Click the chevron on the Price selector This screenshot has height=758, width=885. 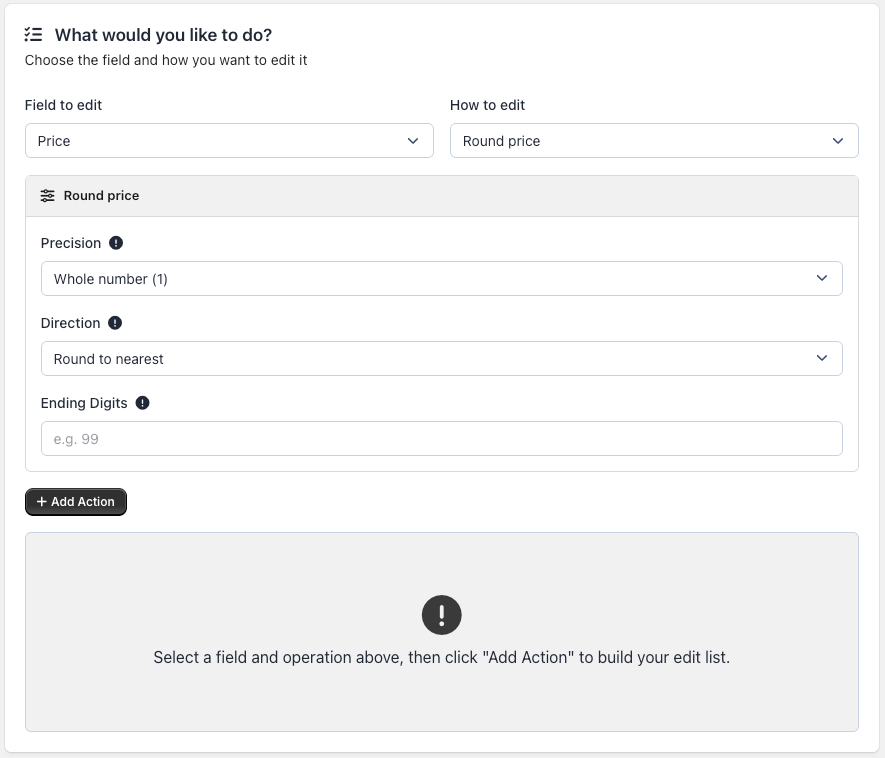413,141
